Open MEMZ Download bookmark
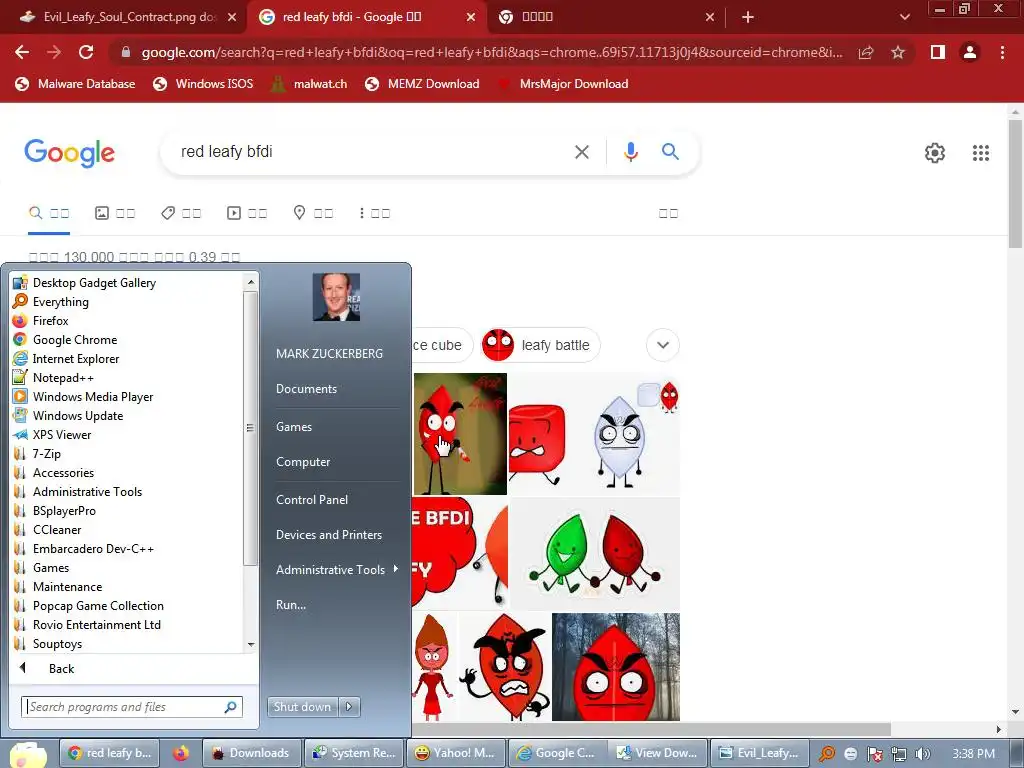 pos(422,84)
